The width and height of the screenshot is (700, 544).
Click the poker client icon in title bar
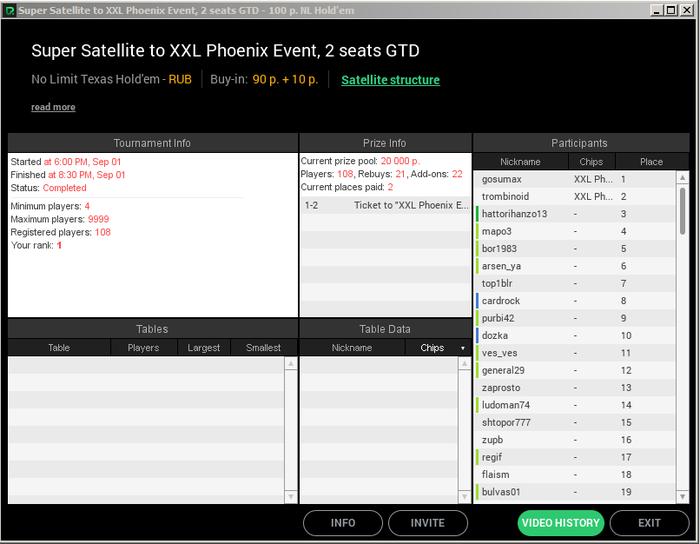pos(9,10)
